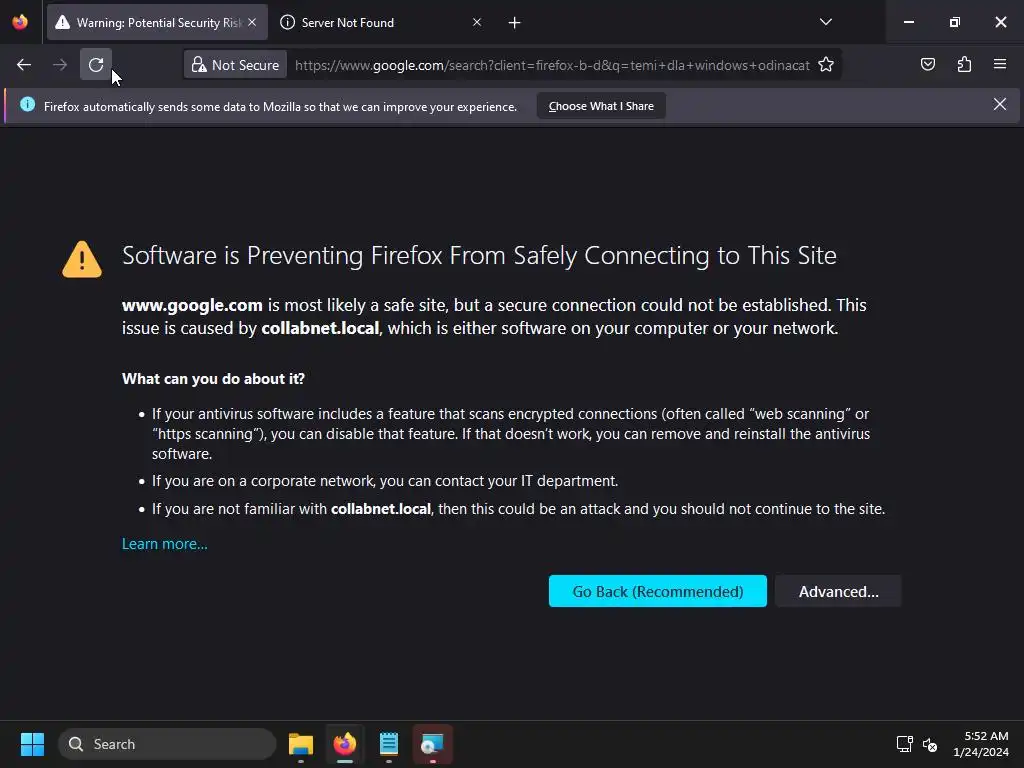1024x768 pixels.
Task: Close the Server Not Found tab
Action: click(x=477, y=22)
